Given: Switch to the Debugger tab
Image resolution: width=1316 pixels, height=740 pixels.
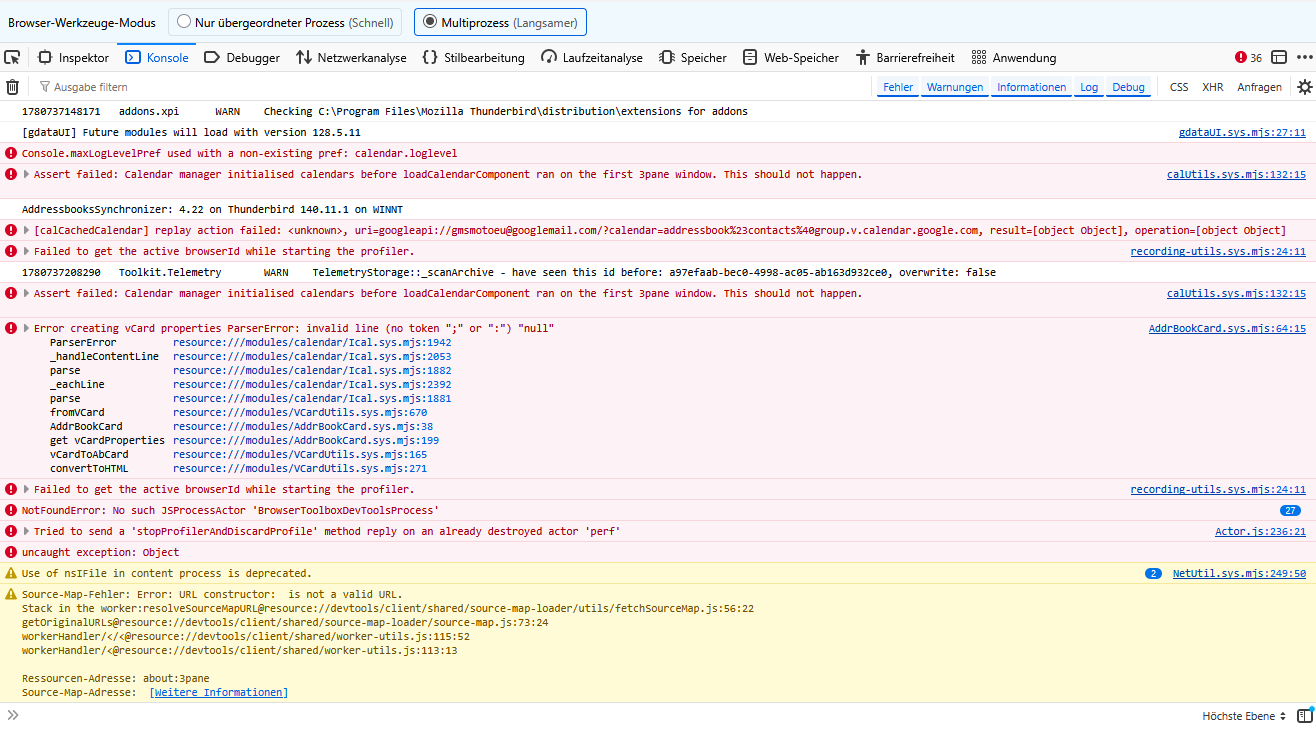Looking at the screenshot, I should pyautogui.click(x=242, y=57).
